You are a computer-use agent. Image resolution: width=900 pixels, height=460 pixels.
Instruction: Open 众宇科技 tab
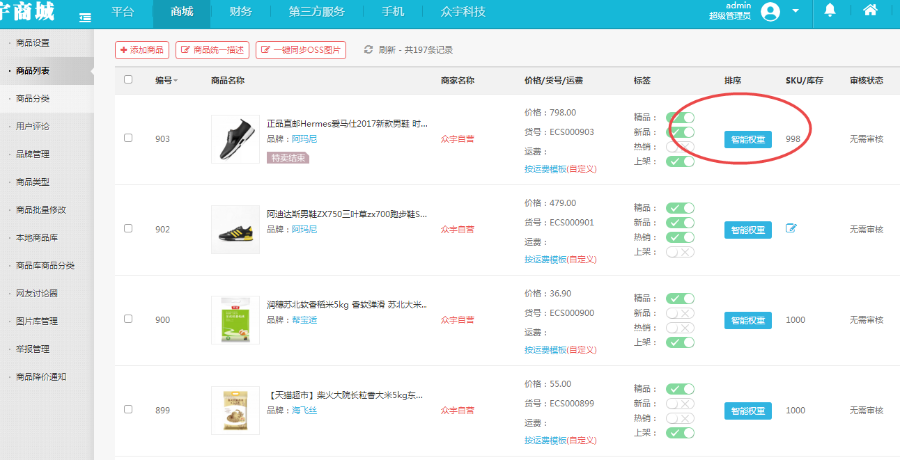coord(463,11)
